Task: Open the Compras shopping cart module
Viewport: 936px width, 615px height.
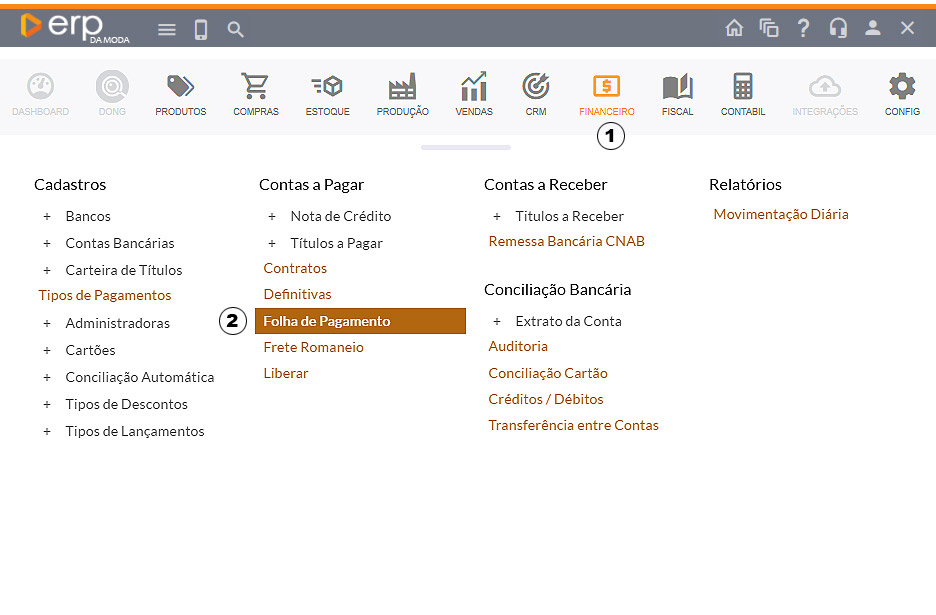Action: pos(256,94)
